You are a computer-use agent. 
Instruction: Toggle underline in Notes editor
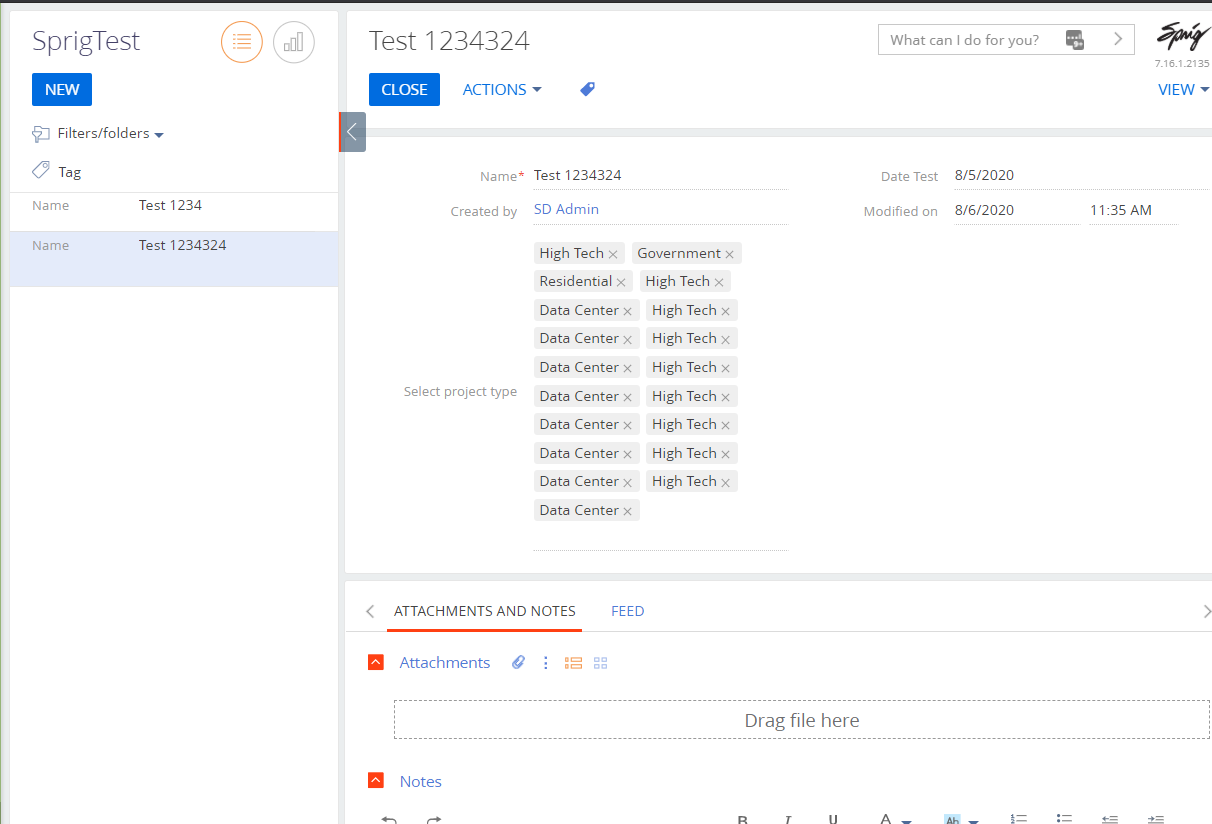833,819
